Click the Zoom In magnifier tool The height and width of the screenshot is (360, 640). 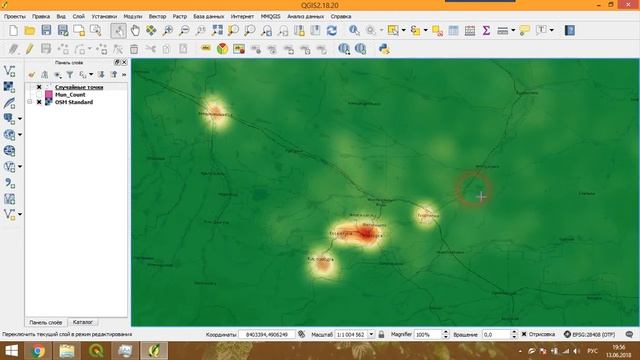tap(168, 30)
